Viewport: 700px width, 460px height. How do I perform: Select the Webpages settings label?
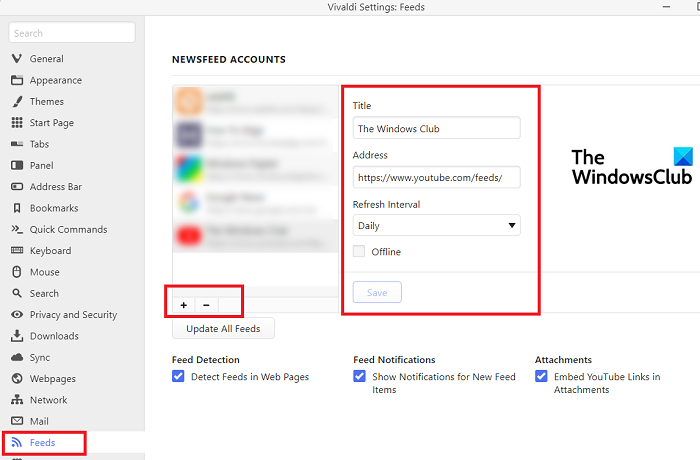point(53,378)
